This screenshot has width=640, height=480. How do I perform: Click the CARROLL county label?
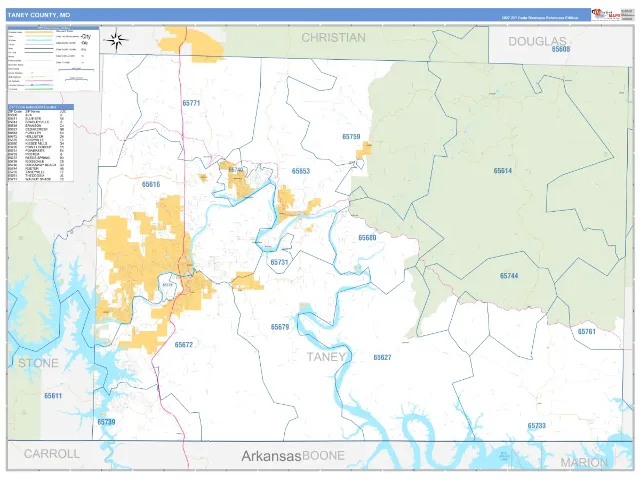pyautogui.click(x=52, y=454)
